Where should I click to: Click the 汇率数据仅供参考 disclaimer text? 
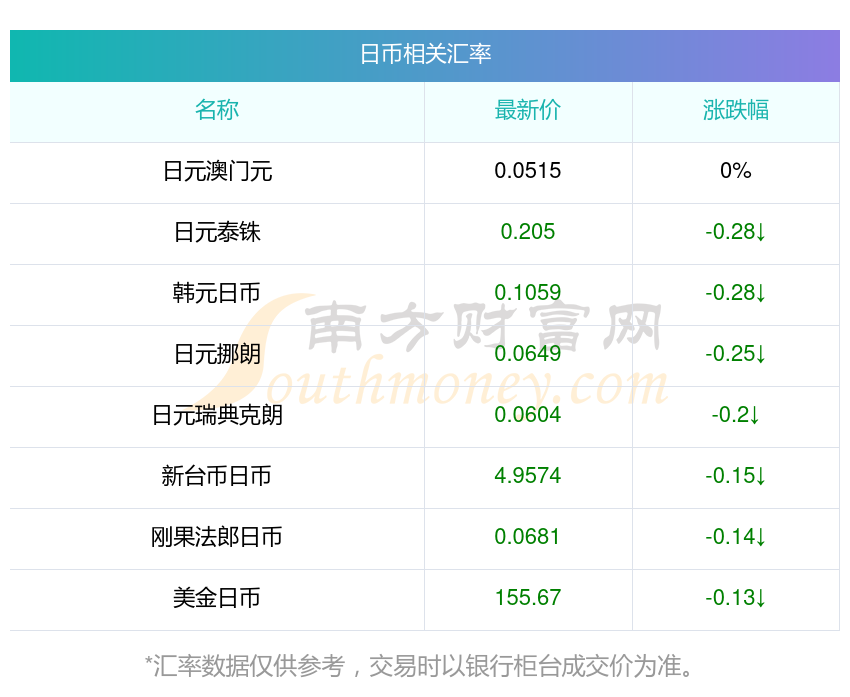click(420, 666)
